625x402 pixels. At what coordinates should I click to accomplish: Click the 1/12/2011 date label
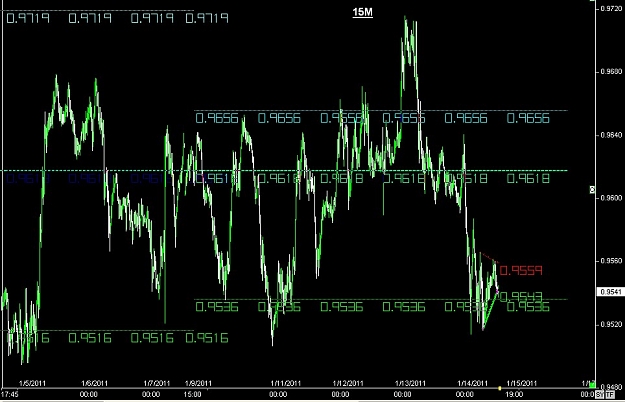coord(348,383)
